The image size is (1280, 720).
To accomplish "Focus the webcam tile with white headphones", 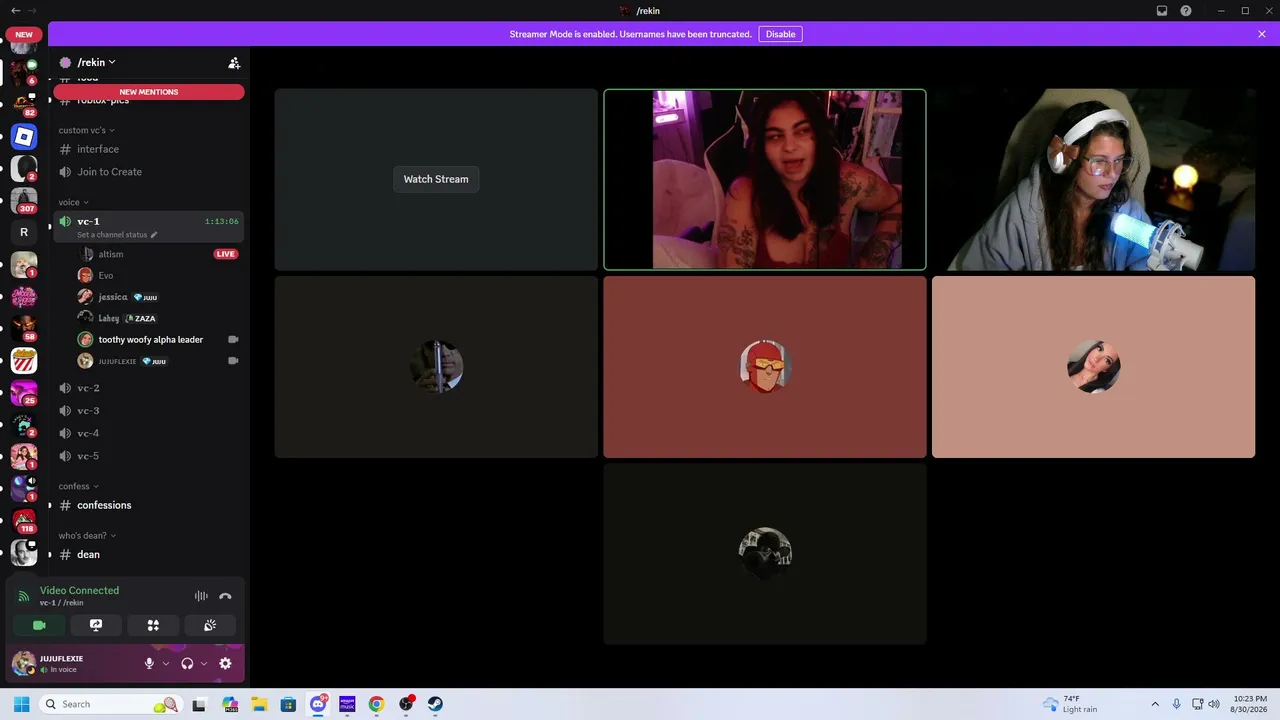I will [1093, 179].
